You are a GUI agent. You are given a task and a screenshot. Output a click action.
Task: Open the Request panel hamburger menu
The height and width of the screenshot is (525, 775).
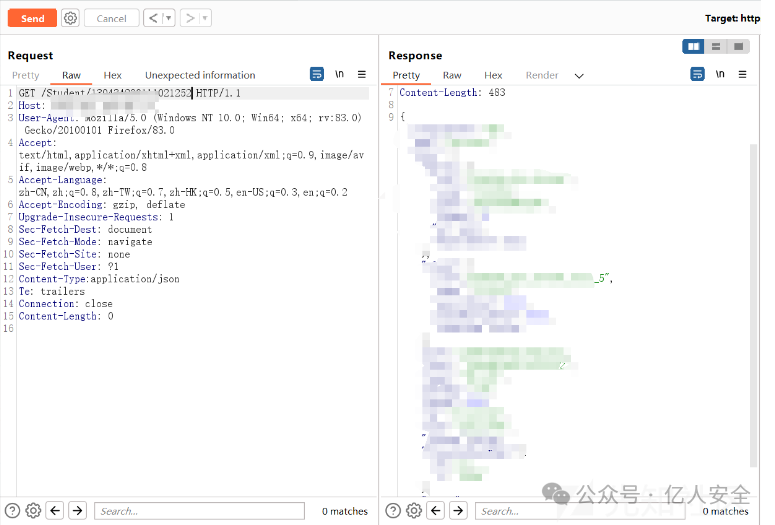click(362, 74)
